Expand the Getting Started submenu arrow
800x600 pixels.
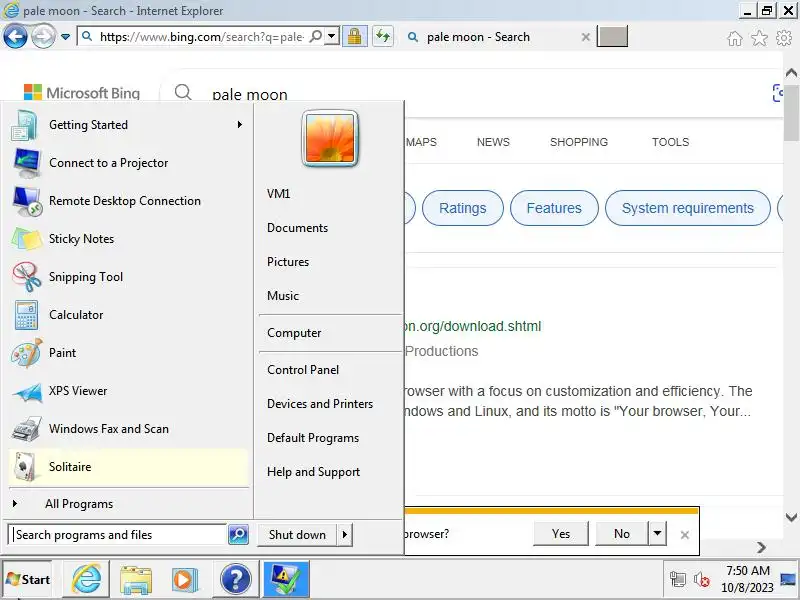point(239,124)
